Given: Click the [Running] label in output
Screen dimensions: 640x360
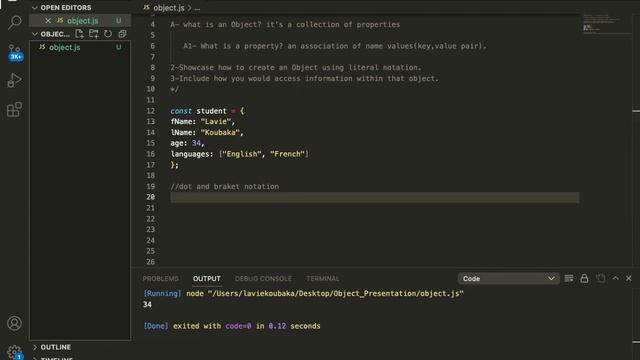Looking at the screenshot, I should (162, 293).
